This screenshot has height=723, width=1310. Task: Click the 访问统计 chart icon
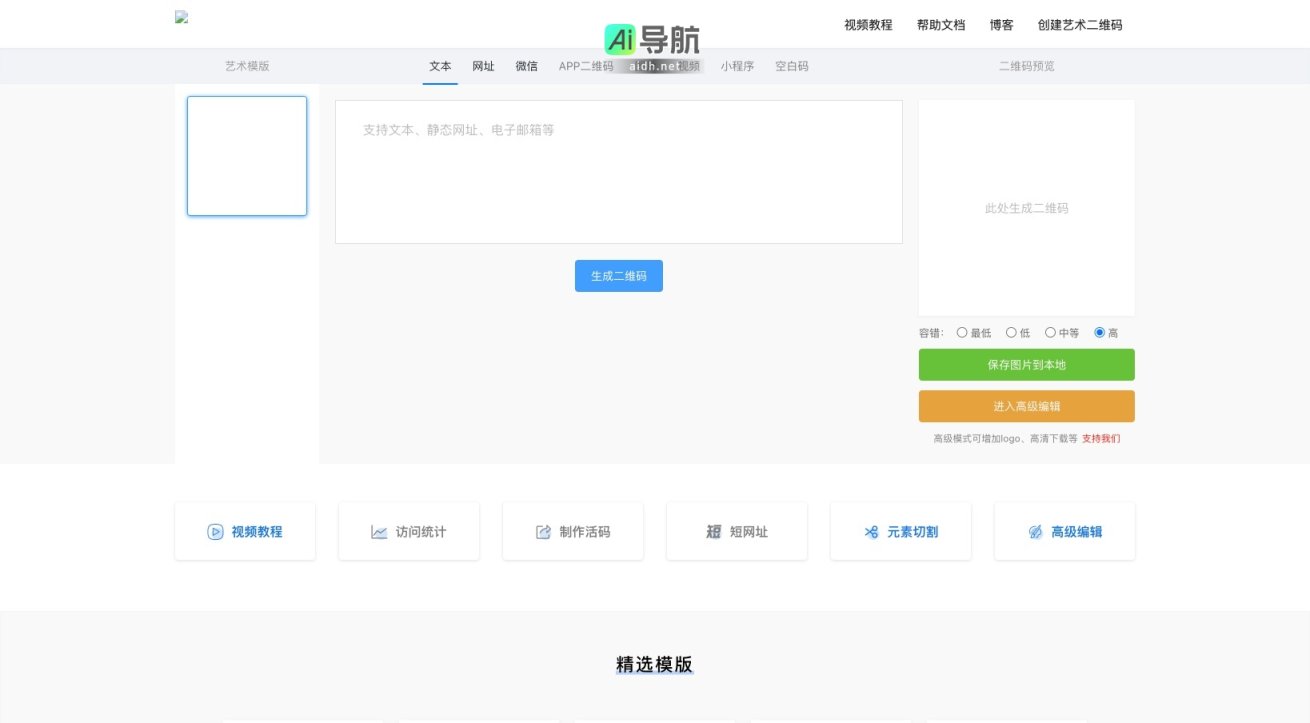378,532
